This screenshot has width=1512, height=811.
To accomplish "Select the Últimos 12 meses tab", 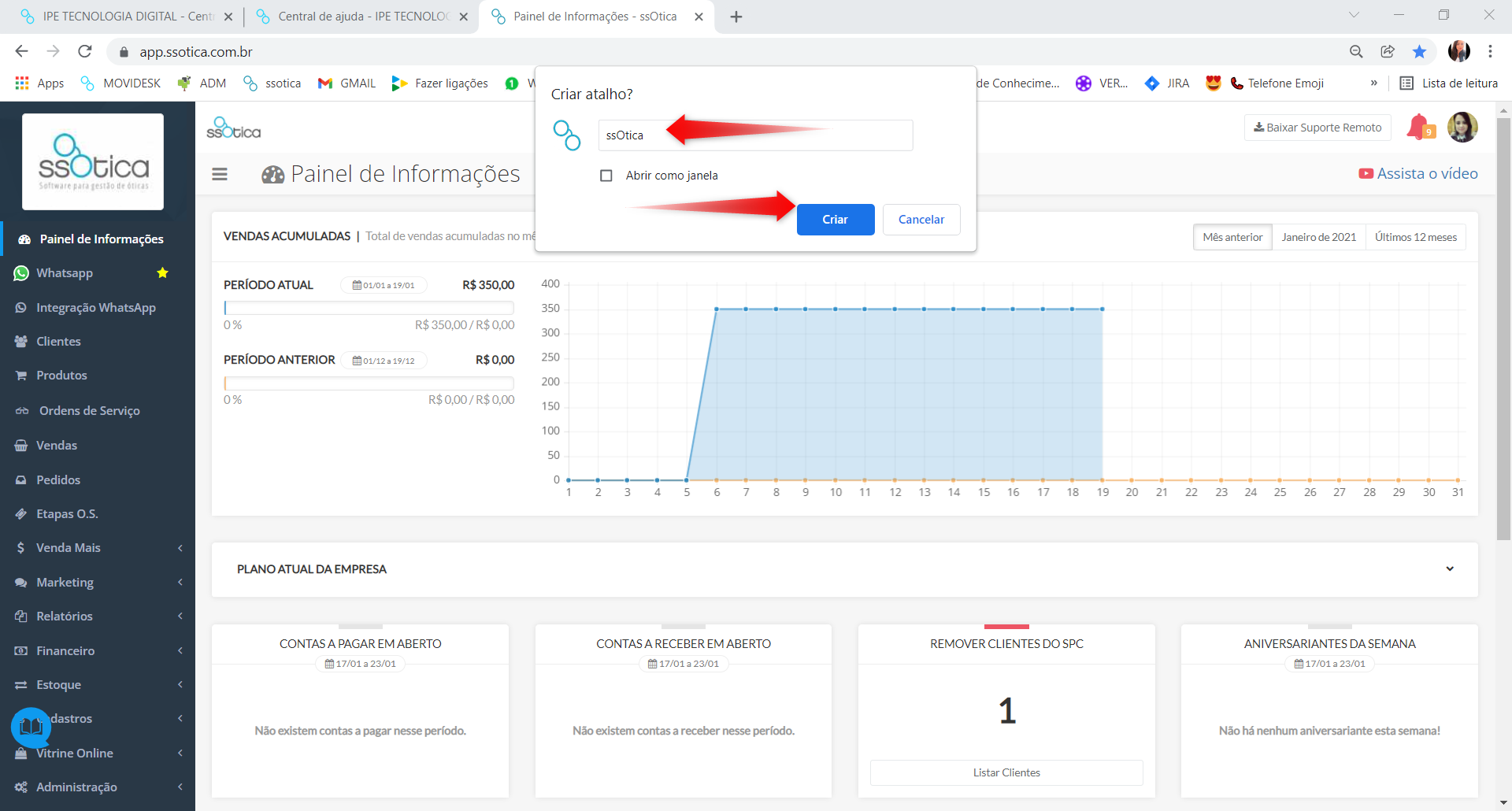I will click(x=1416, y=237).
